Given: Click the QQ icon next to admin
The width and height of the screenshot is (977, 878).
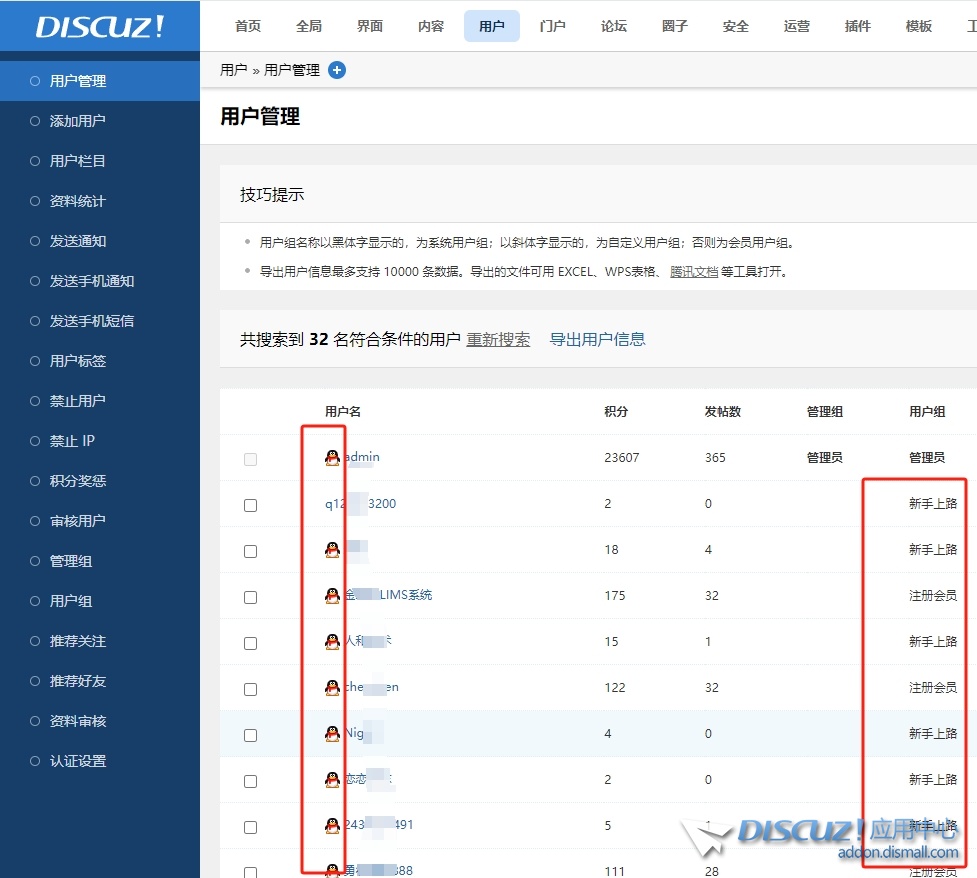Looking at the screenshot, I should [x=333, y=458].
